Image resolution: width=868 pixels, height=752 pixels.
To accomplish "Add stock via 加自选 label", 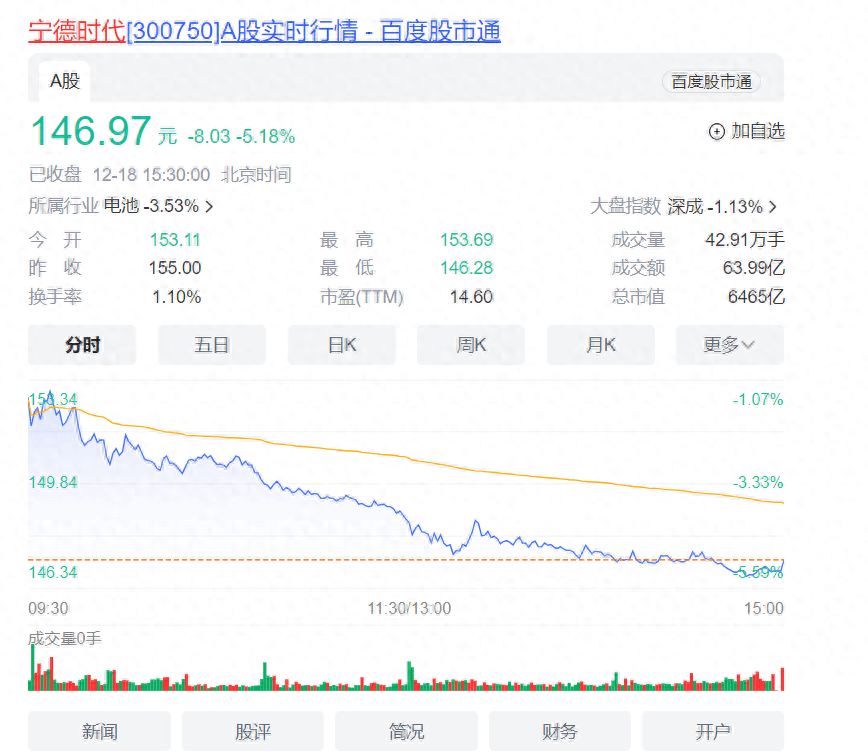I will coord(758,131).
